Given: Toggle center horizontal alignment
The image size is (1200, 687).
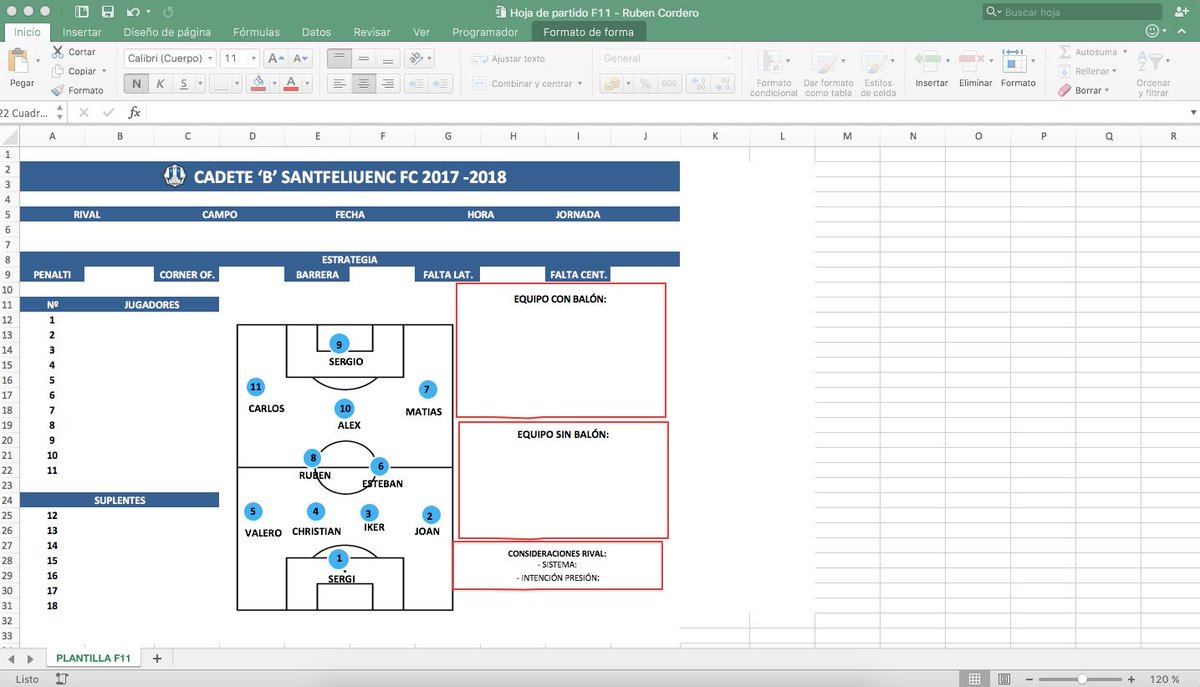Looking at the screenshot, I should (364, 83).
